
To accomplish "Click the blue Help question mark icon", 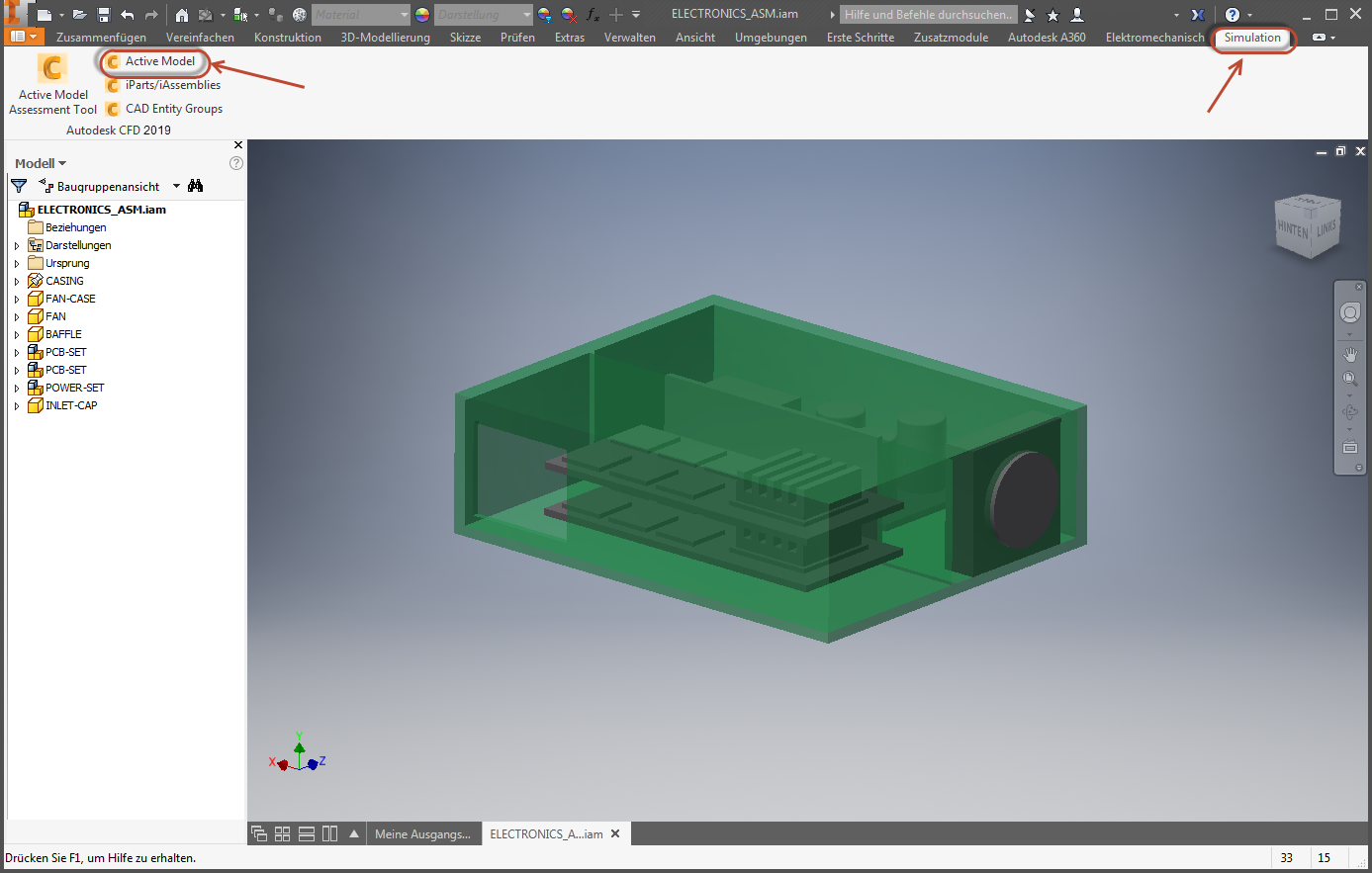I will [1233, 15].
